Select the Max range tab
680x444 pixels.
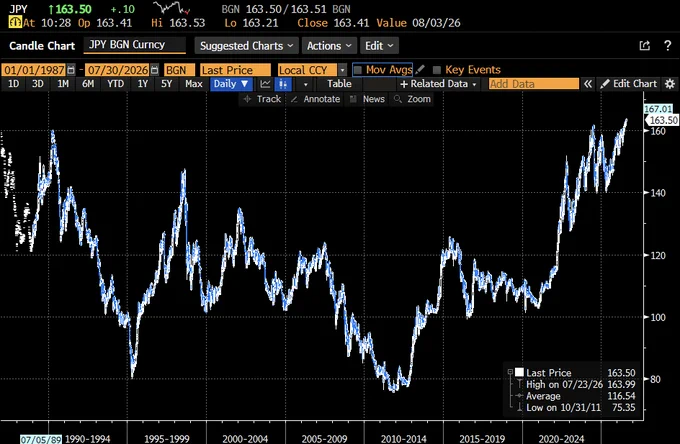[194, 84]
